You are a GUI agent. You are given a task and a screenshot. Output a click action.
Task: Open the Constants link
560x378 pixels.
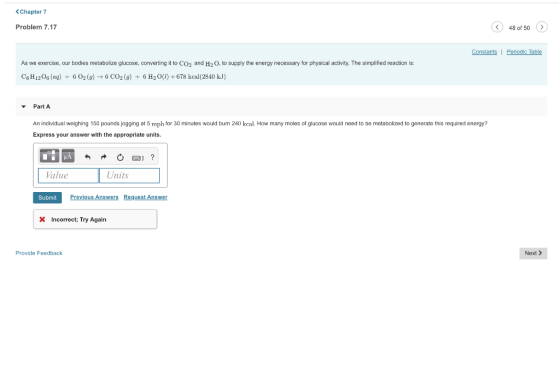coord(484,52)
